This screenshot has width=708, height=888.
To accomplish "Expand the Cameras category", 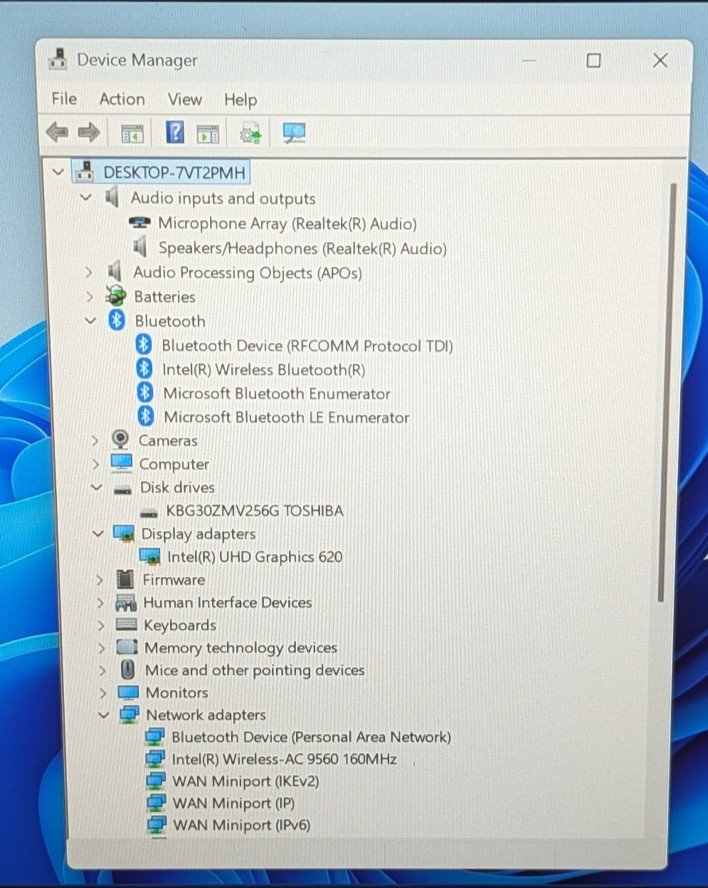I will (x=95, y=440).
